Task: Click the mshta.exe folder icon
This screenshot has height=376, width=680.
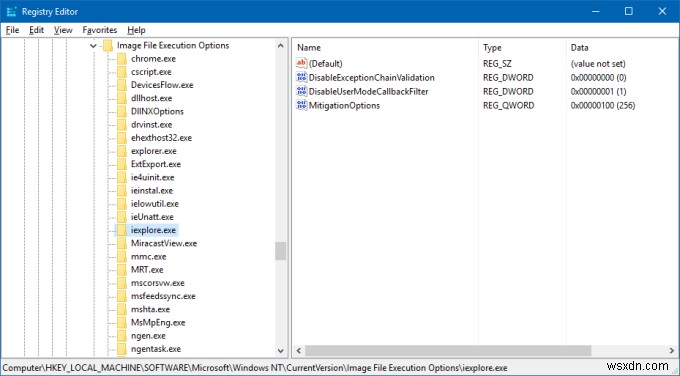Action: coord(122,309)
